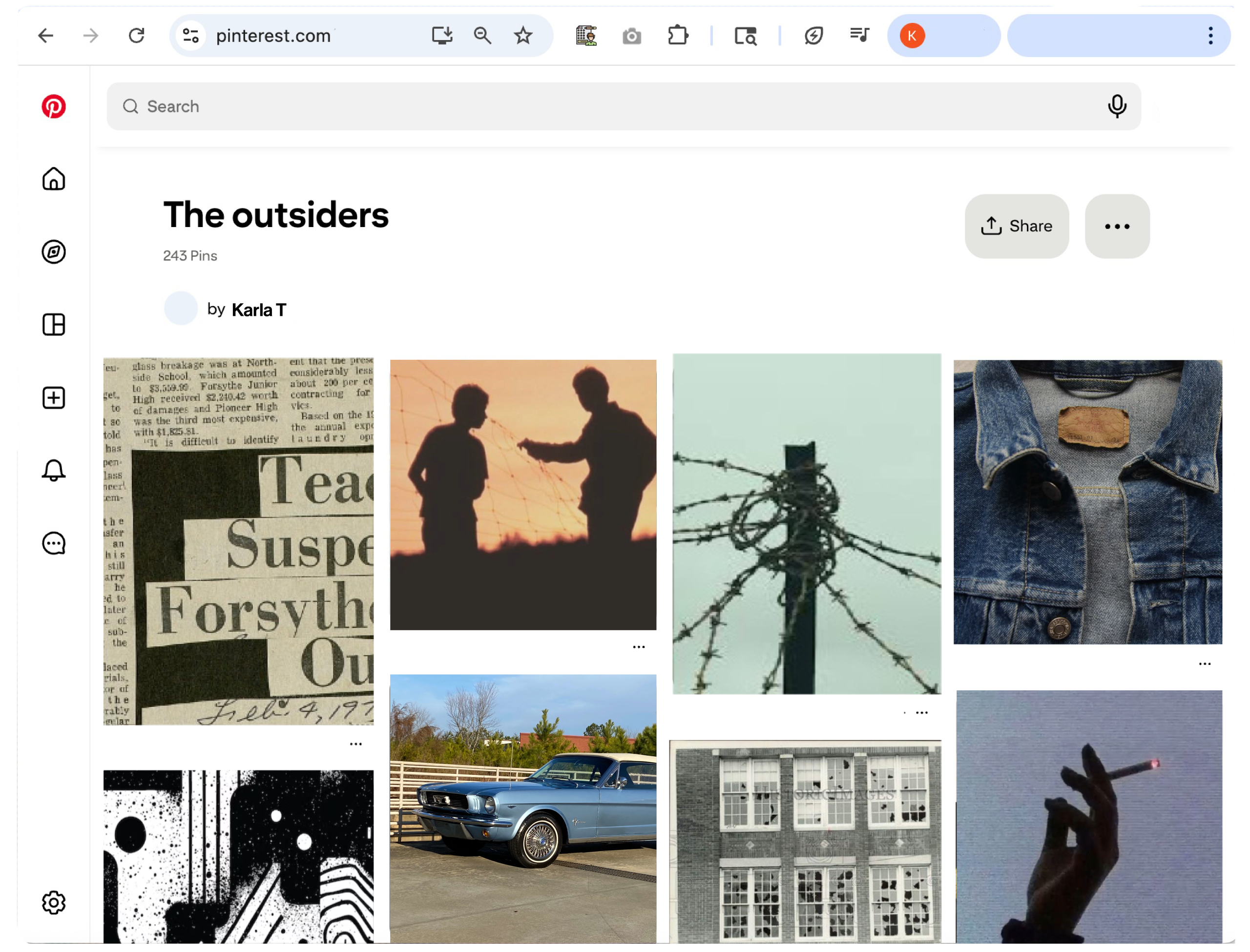Open the Settings gear icon
Viewport: 1250px width, 952px height.
coord(54,903)
